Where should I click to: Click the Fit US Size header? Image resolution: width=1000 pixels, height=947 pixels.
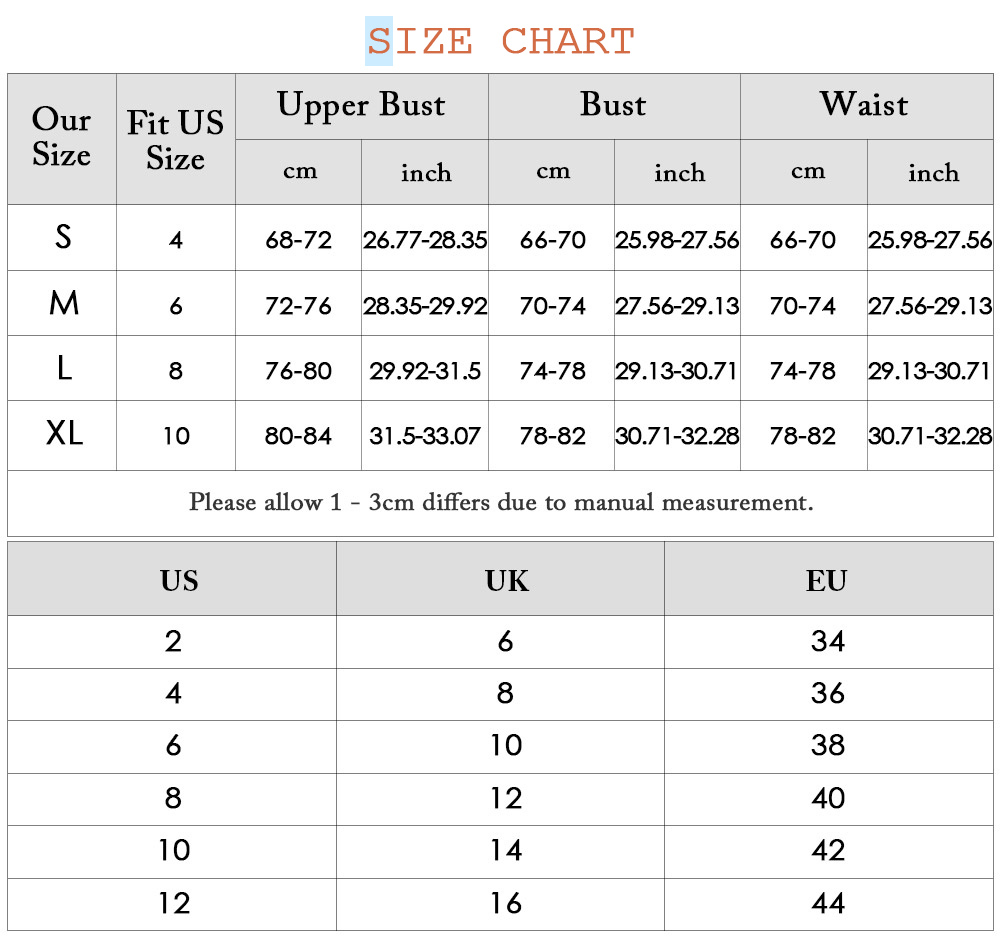175,139
